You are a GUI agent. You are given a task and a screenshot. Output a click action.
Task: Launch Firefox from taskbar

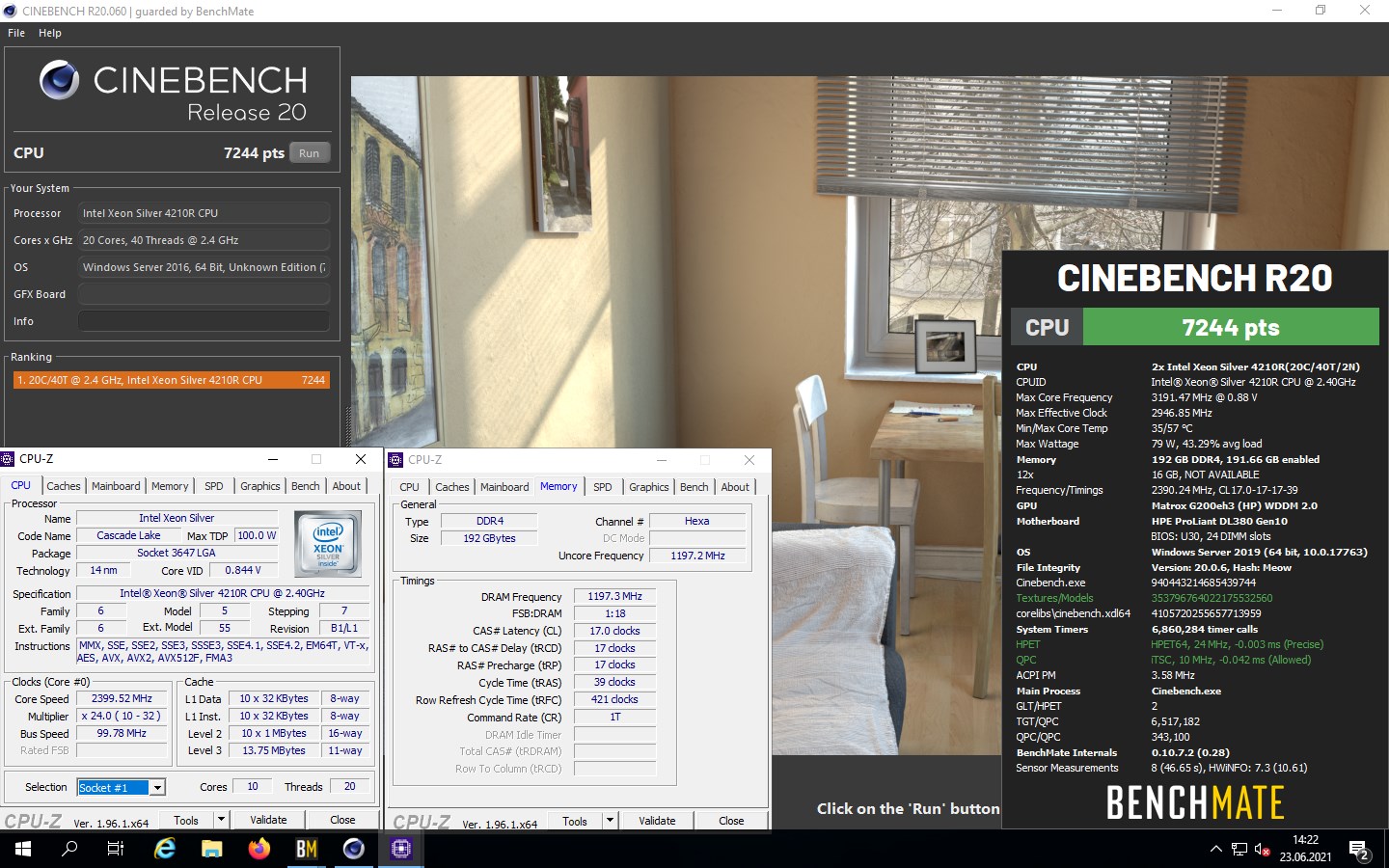click(259, 849)
